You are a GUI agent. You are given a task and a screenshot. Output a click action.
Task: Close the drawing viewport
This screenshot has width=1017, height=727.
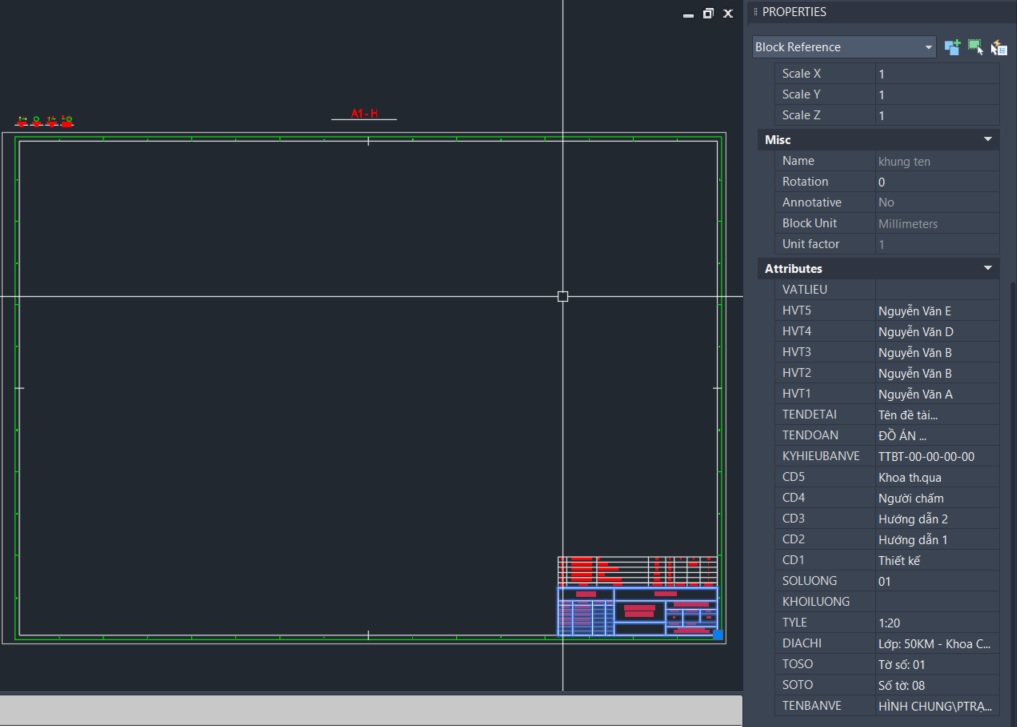pyautogui.click(x=728, y=13)
